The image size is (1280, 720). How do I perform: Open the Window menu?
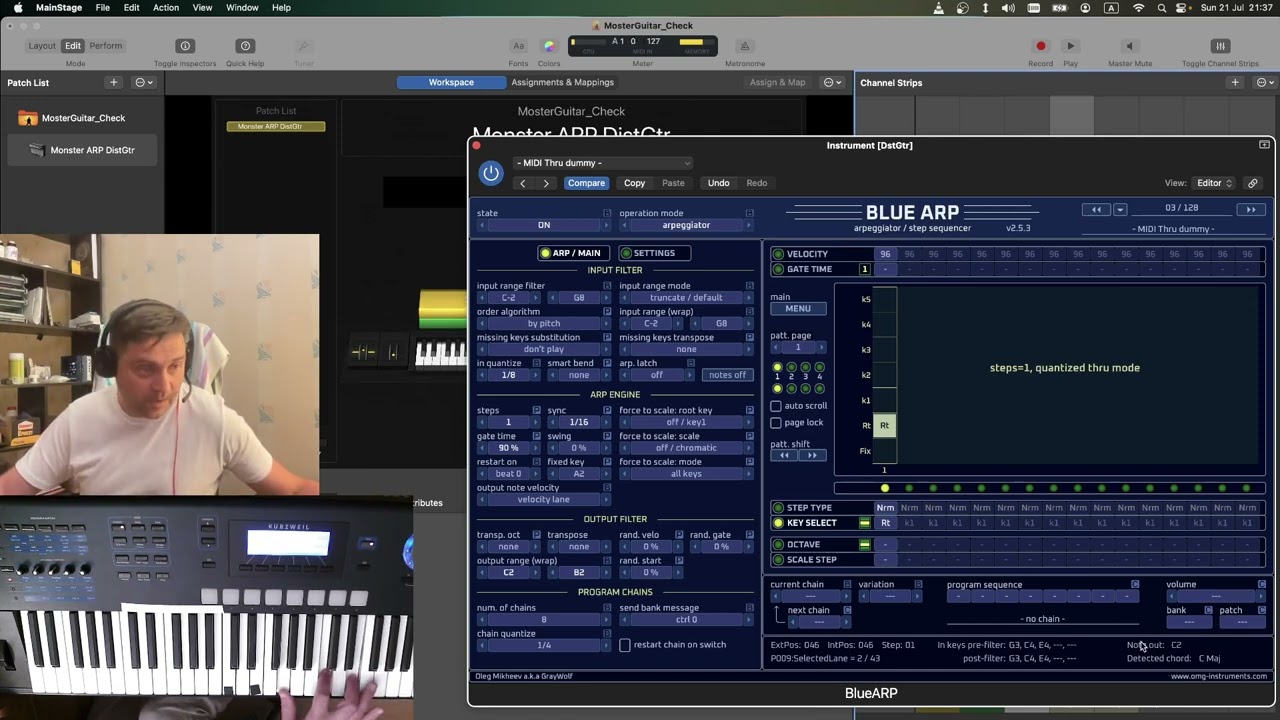pos(242,8)
